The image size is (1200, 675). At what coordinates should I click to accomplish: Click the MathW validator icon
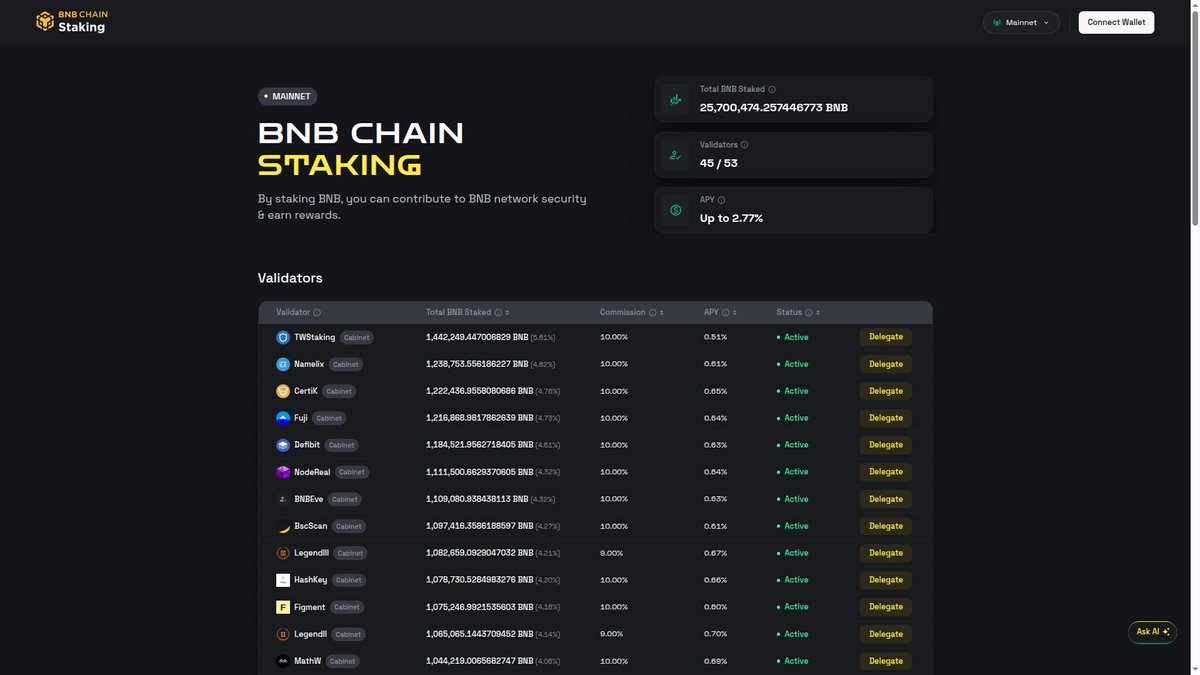283,661
